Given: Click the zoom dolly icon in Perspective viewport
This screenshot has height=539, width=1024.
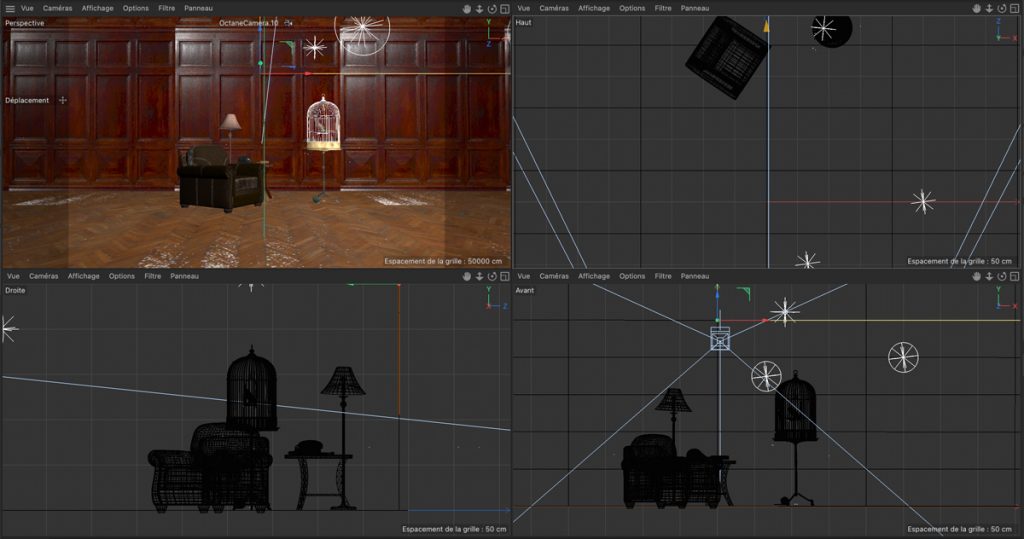Looking at the screenshot, I should coord(479,8).
